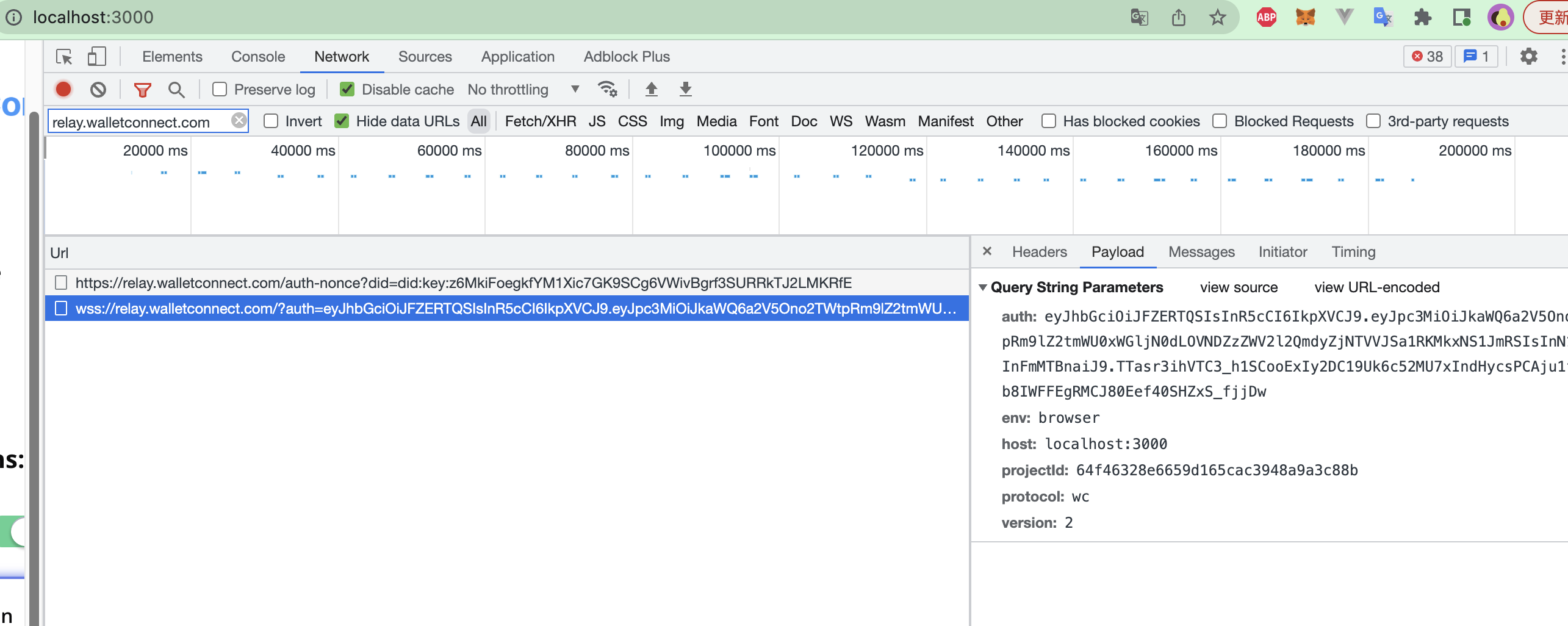Viewport: 1568px width, 626px height.
Task: View site information icon
Action: 13,17
